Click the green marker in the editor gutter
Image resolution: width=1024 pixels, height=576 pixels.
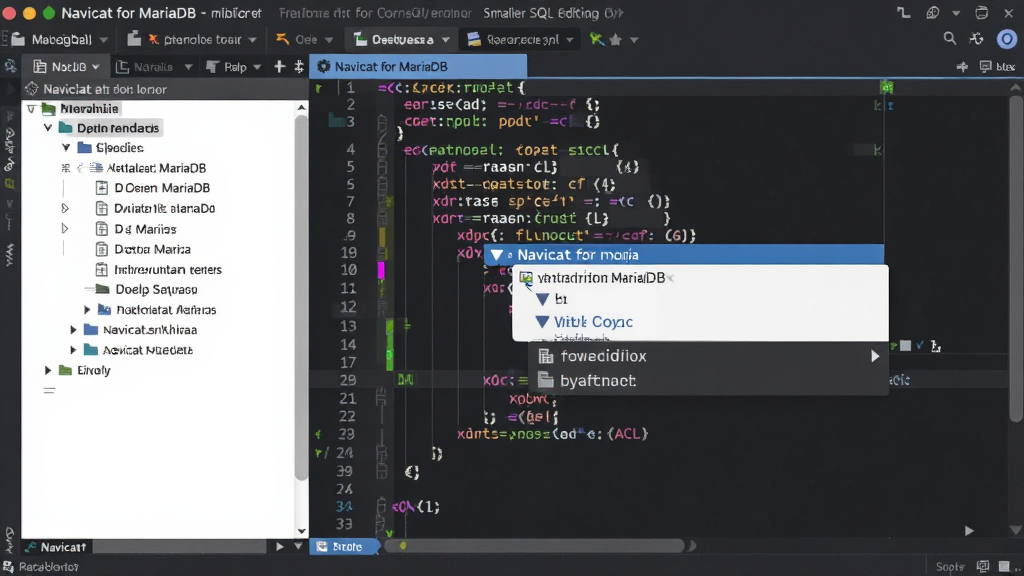[390, 344]
